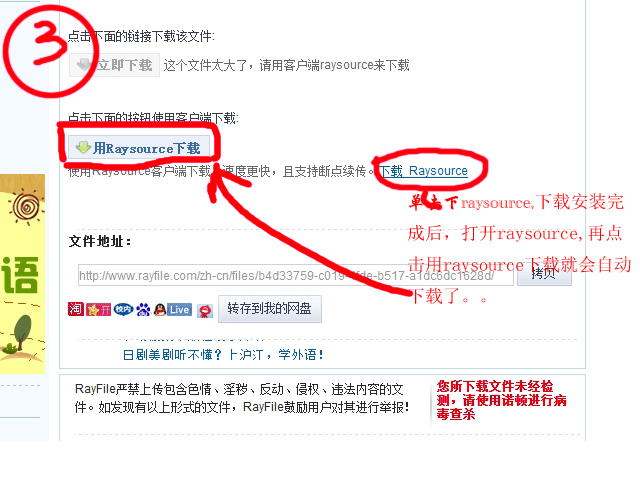Share via the Live icon
This screenshot has height=480, width=640.
coord(179,310)
